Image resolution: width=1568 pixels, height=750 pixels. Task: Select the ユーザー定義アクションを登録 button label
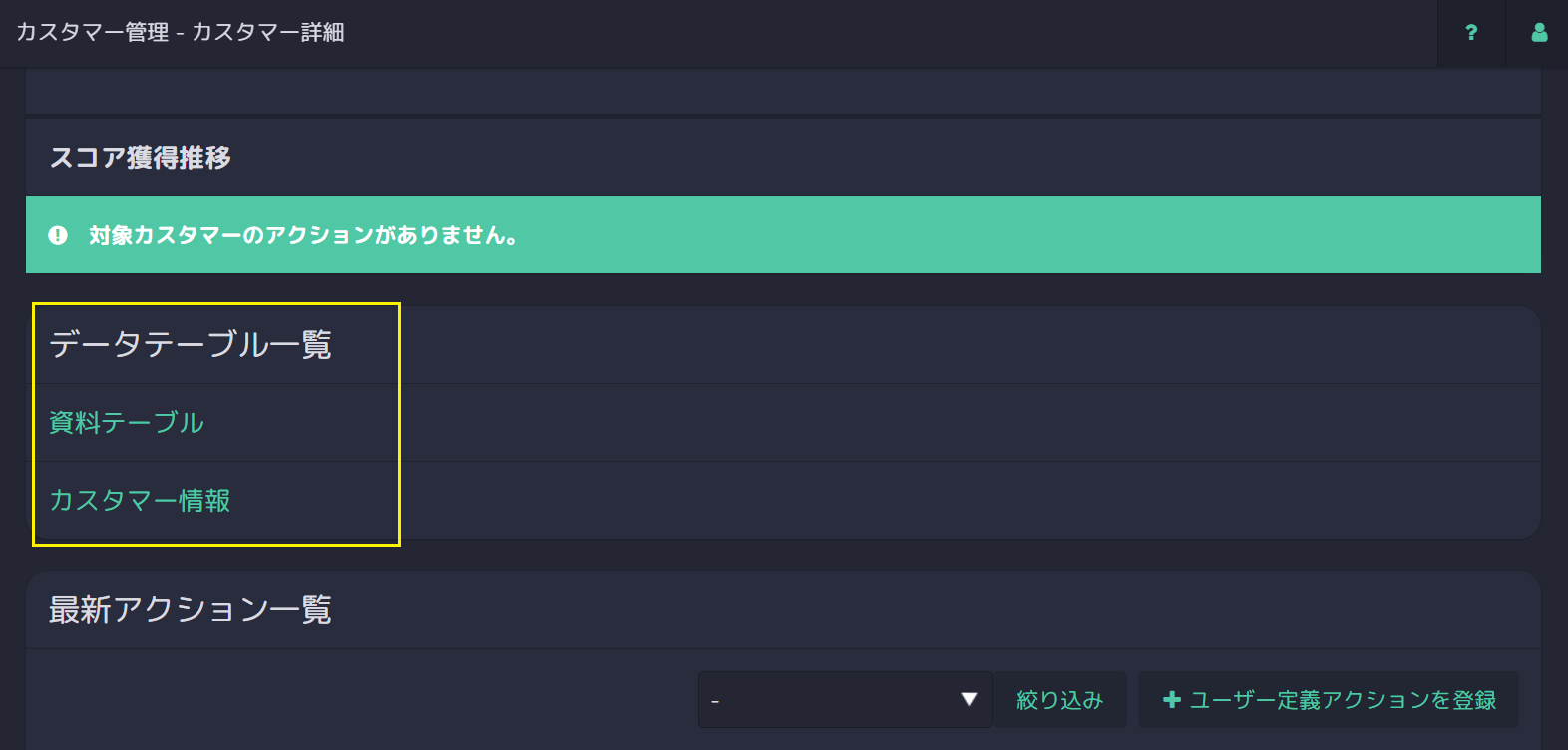pos(1343,700)
